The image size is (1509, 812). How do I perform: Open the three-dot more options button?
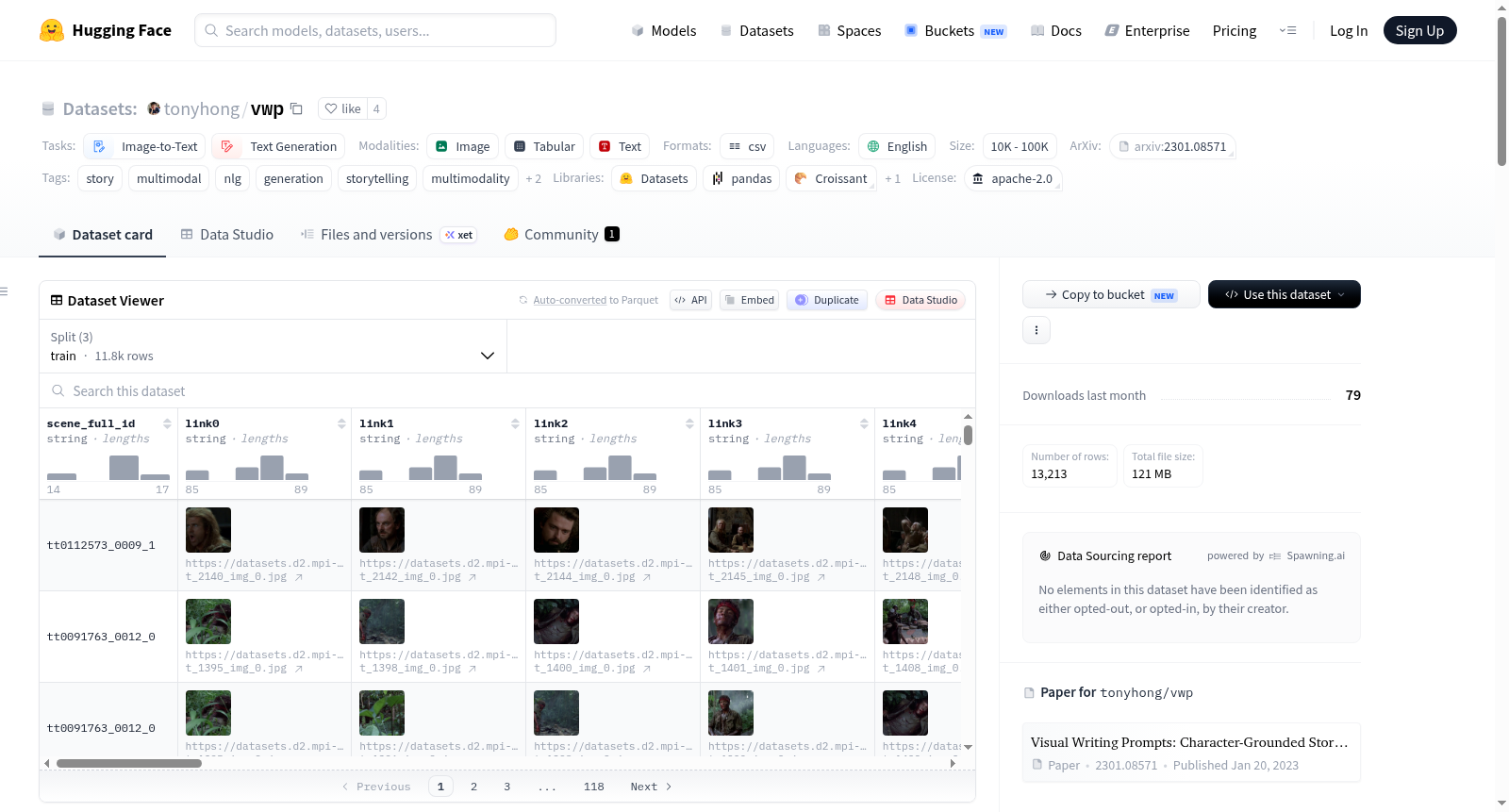(1036, 330)
